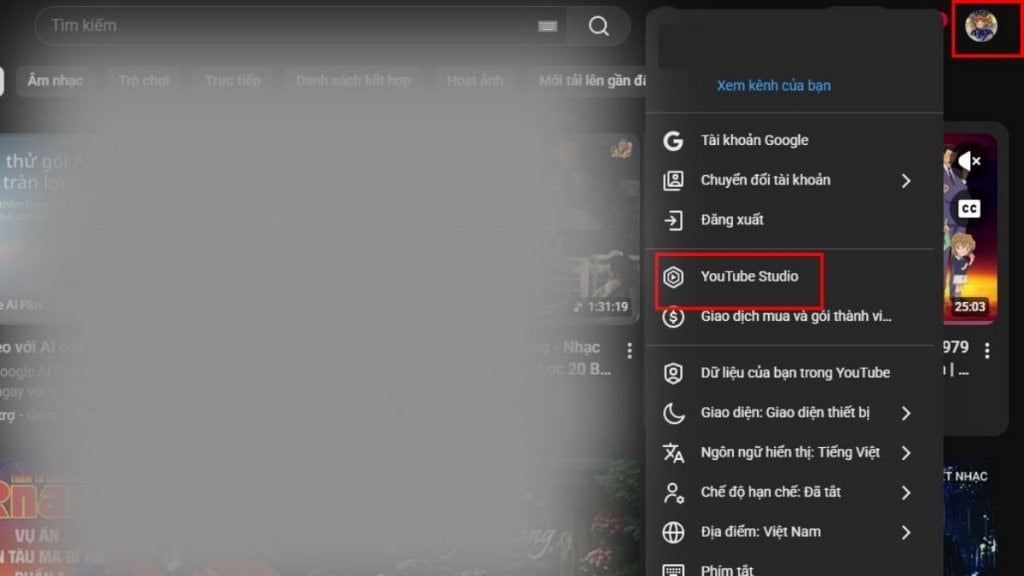
Task: Click the search magnifier button
Action: [x=598, y=25]
